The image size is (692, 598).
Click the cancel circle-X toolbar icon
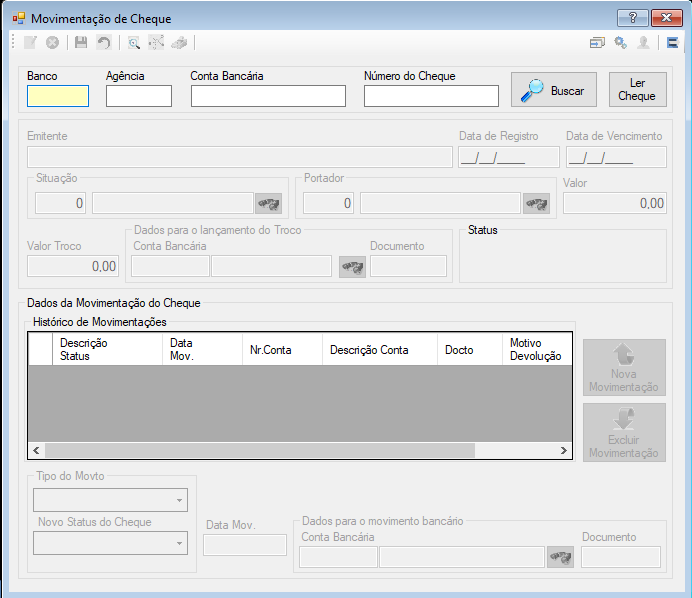[53, 43]
